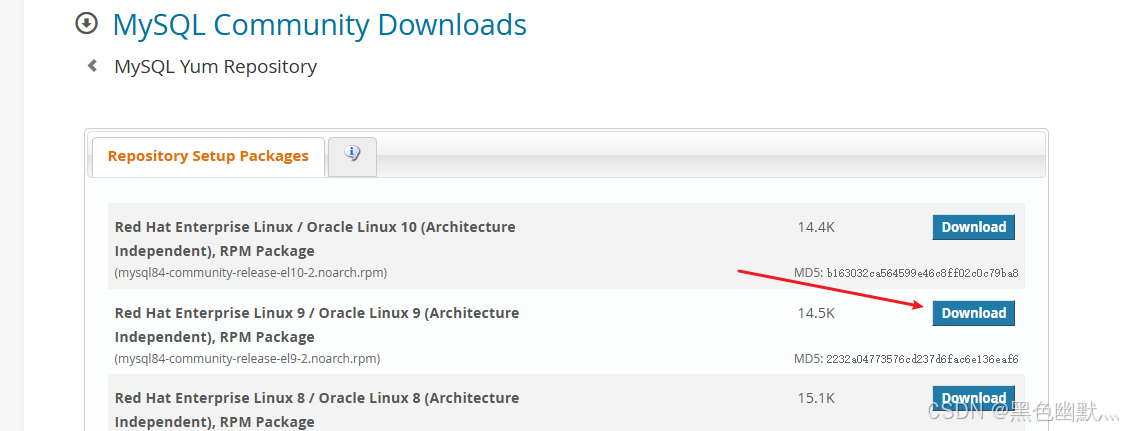Click Red Hat Enterprise Linux 10 package title
The height and width of the screenshot is (431, 1123).
(x=315, y=239)
